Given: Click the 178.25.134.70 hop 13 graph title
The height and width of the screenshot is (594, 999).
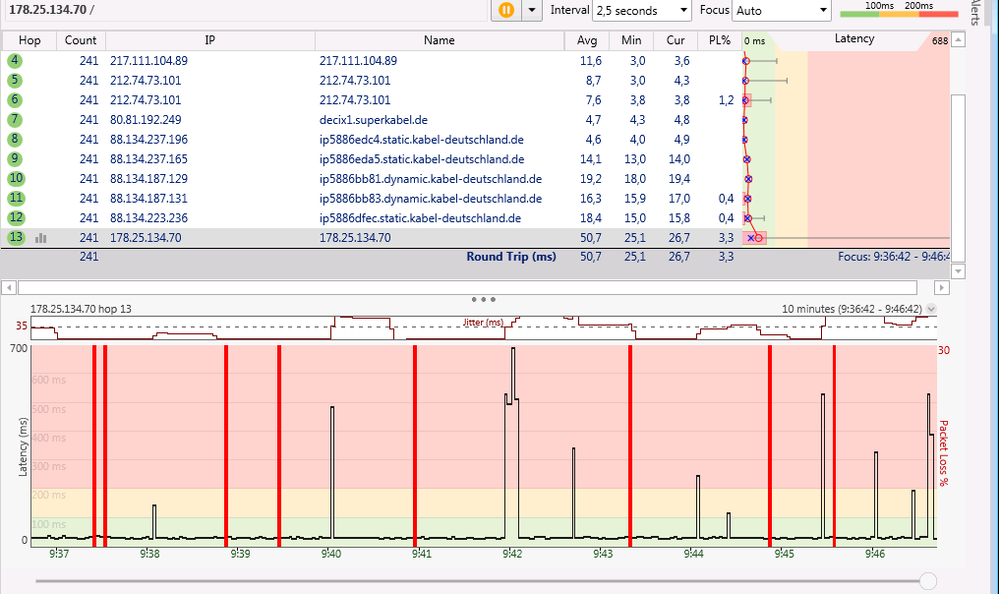Looking at the screenshot, I should [x=81, y=309].
